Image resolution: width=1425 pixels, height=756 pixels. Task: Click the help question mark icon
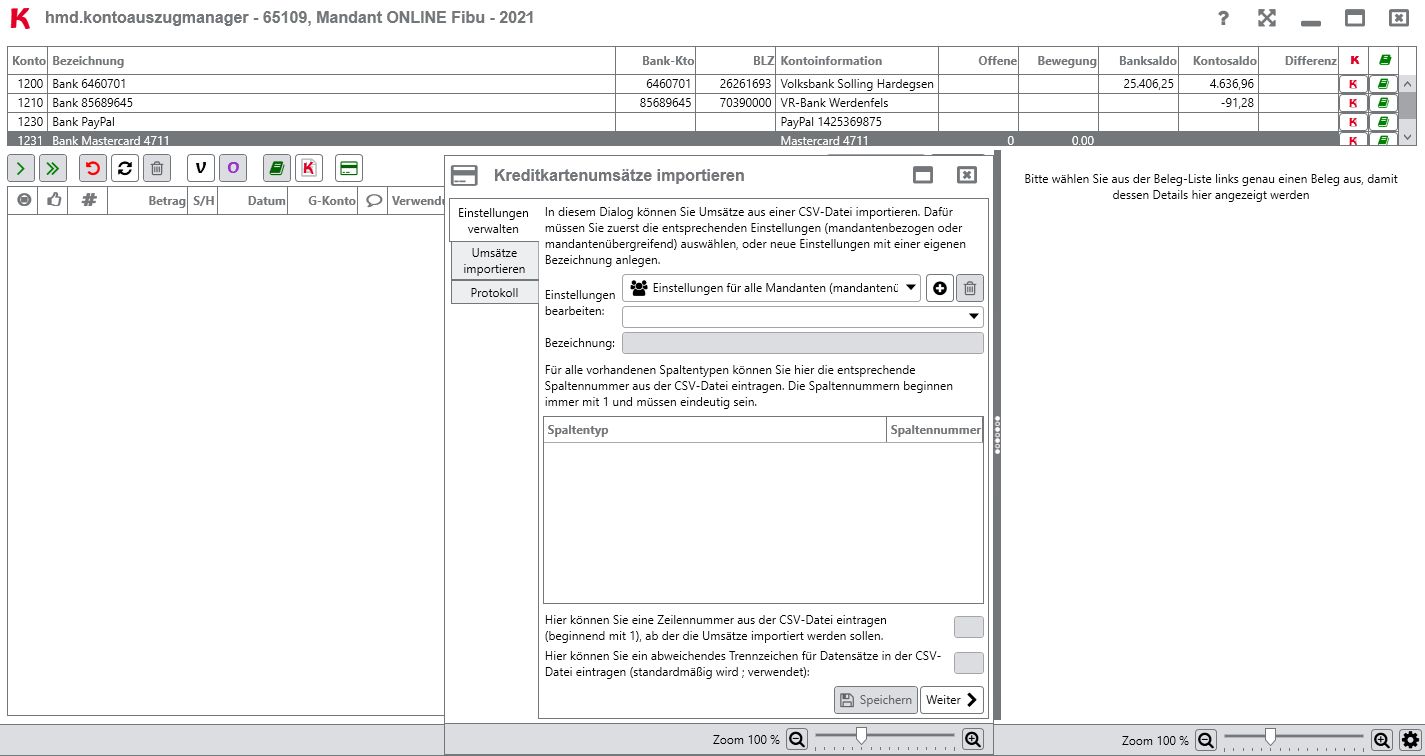click(1222, 17)
